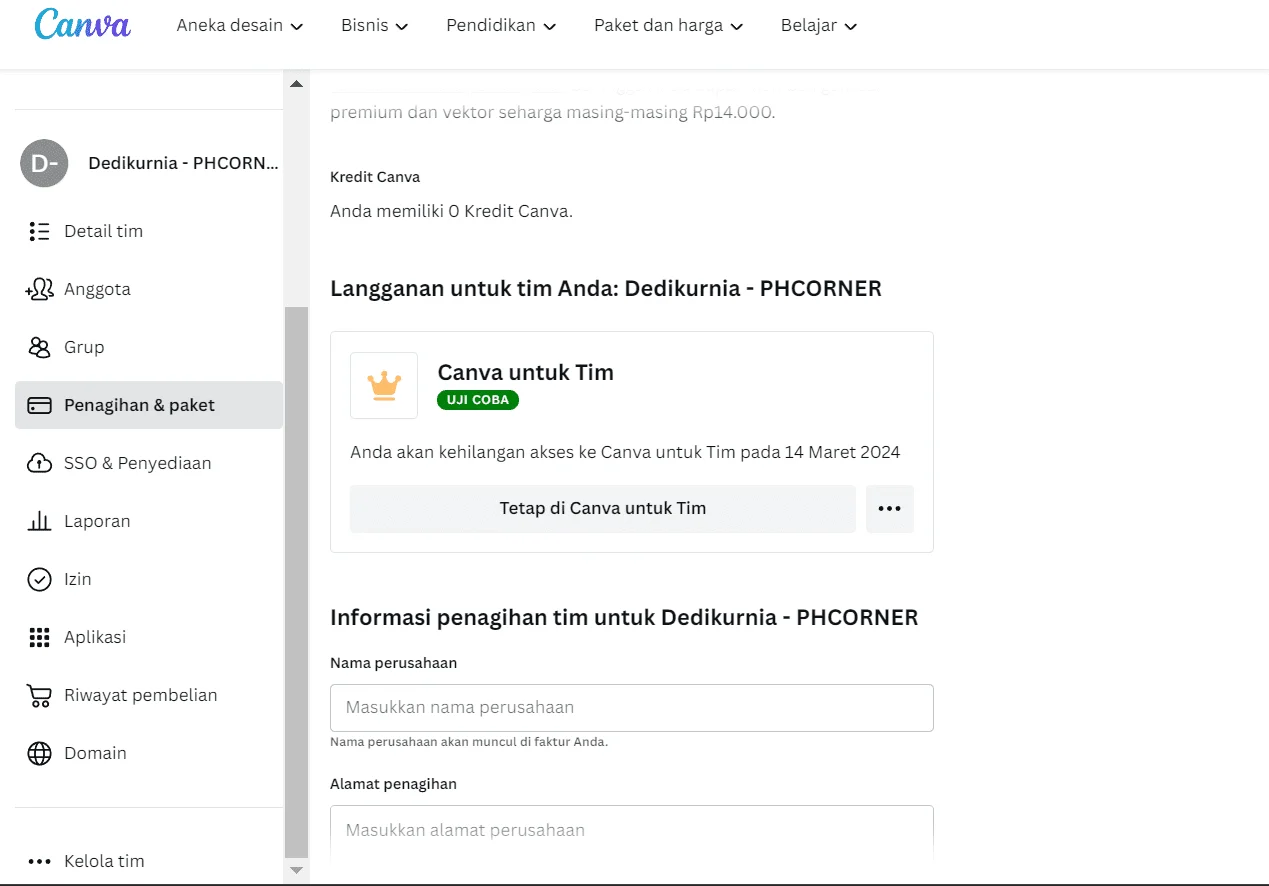Click the checkmark Izin icon
Image resolution: width=1269 pixels, height=886 pixels.
39,579
